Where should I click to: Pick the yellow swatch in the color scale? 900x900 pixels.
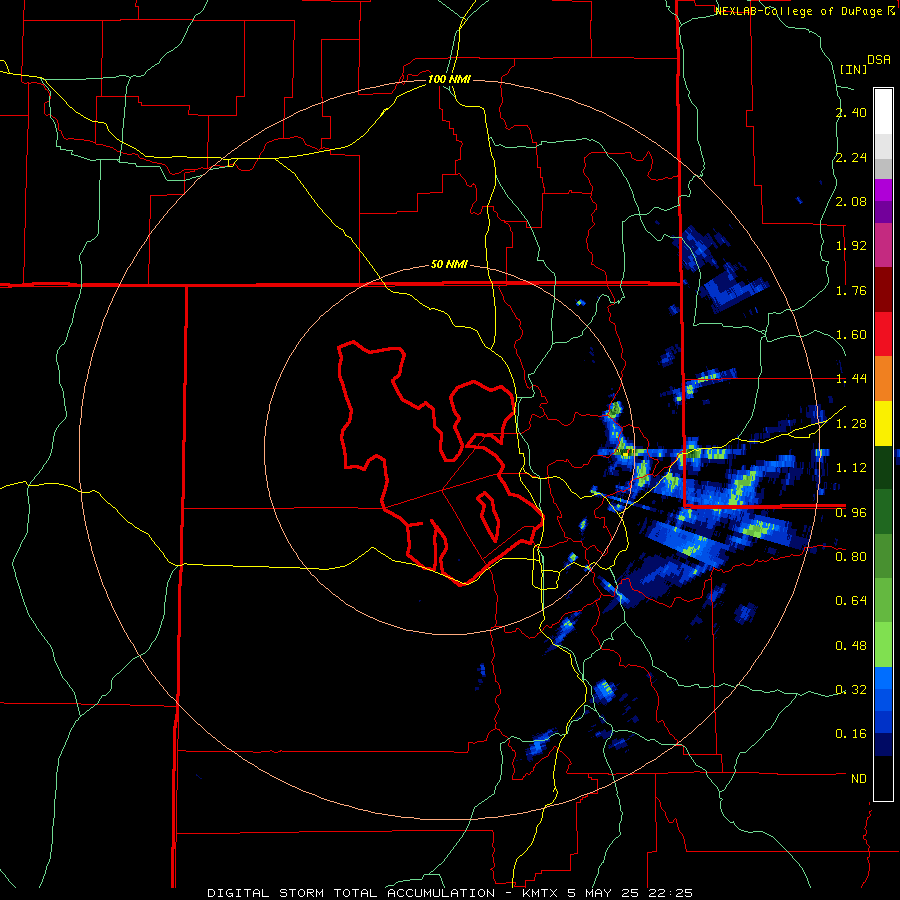pos(883,424)
